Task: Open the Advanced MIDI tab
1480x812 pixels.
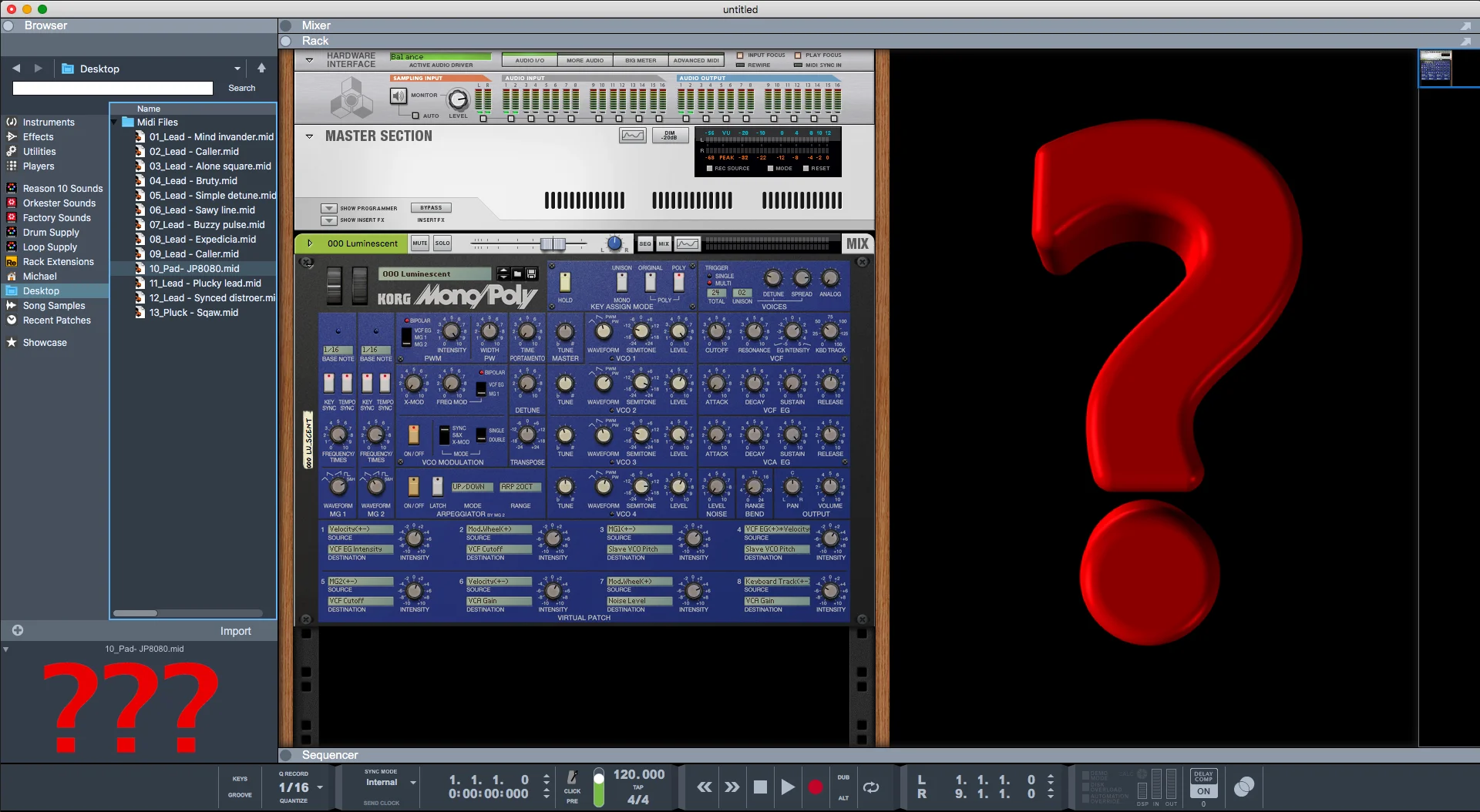Action: (x=696, y=60)
